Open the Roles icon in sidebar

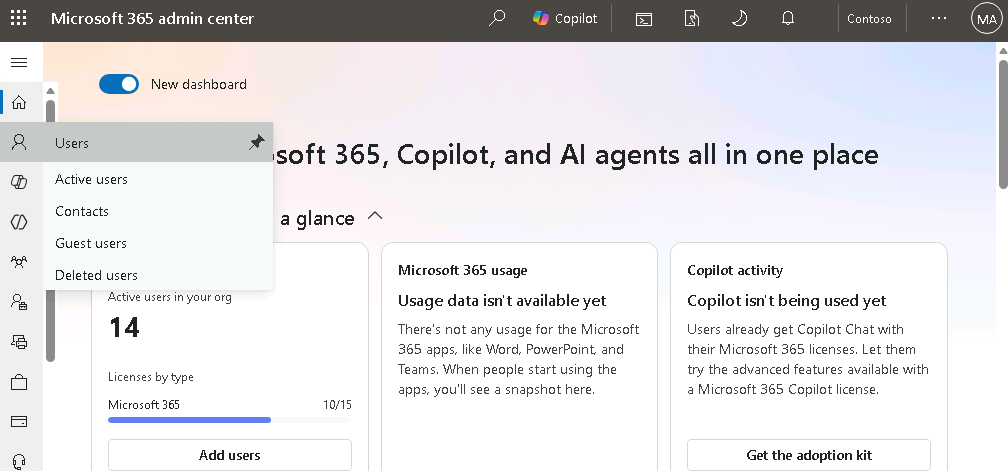19,302
